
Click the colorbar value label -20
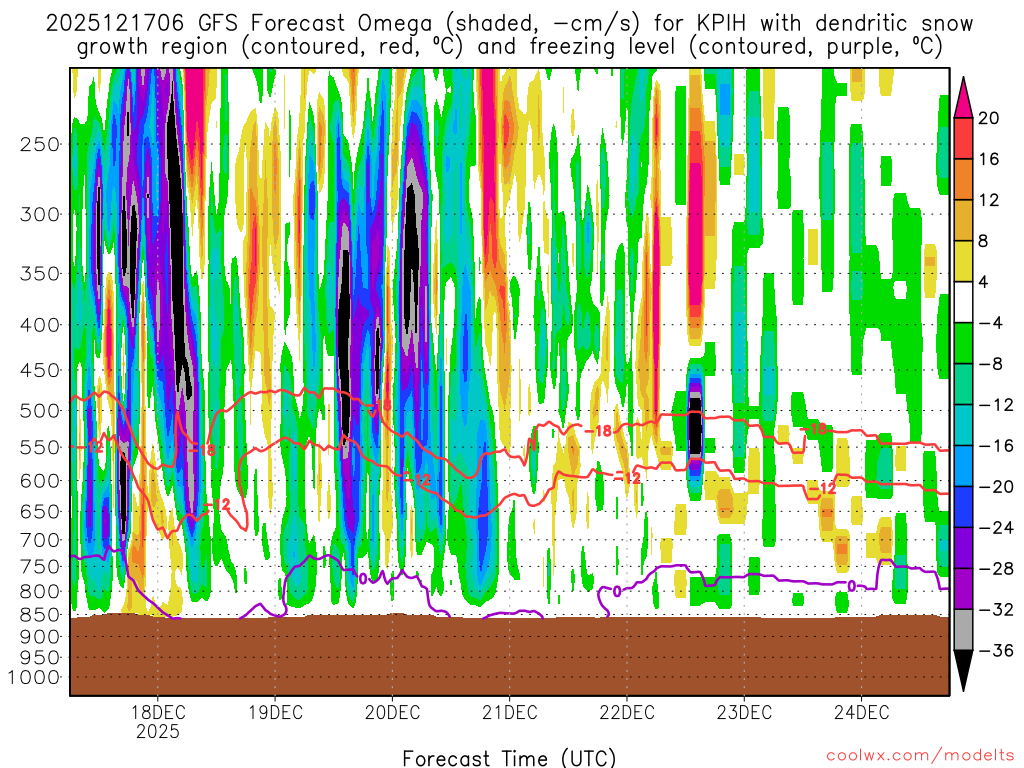tap(995, 487)
